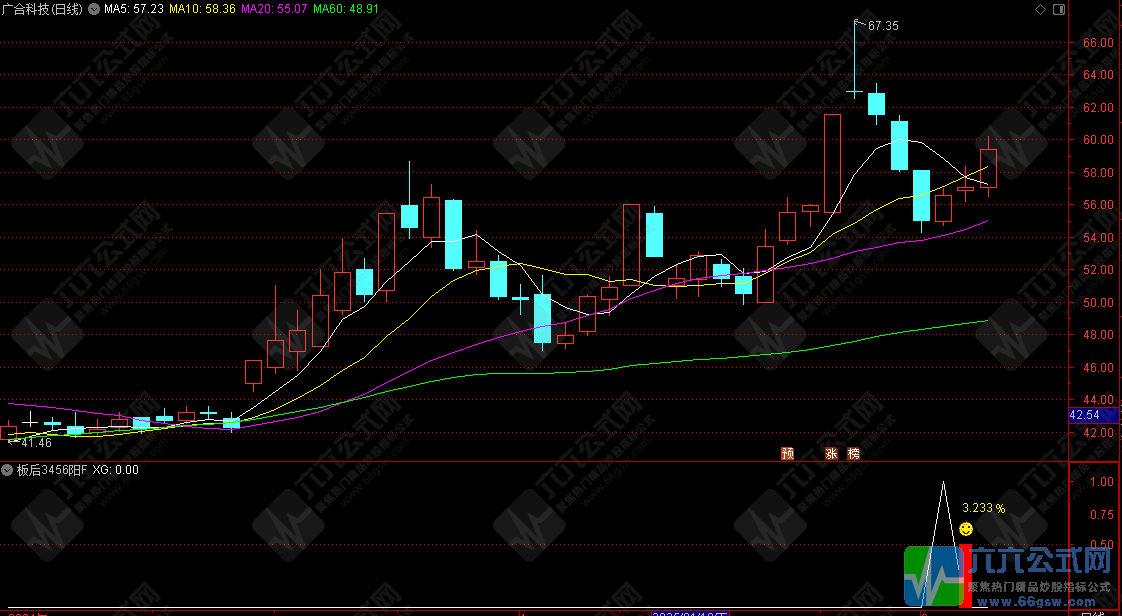
Task: Select the MA5: 57.23 moving average label
Action: [134, 9]
